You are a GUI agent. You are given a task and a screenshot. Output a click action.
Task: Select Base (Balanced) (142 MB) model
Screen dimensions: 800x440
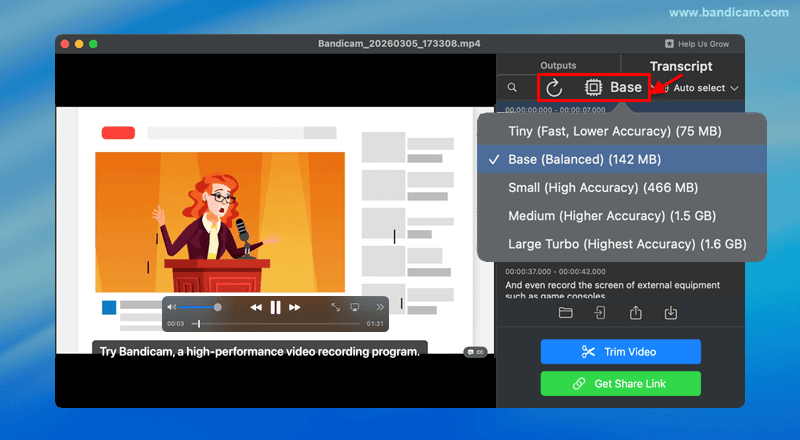click(584, 159)
